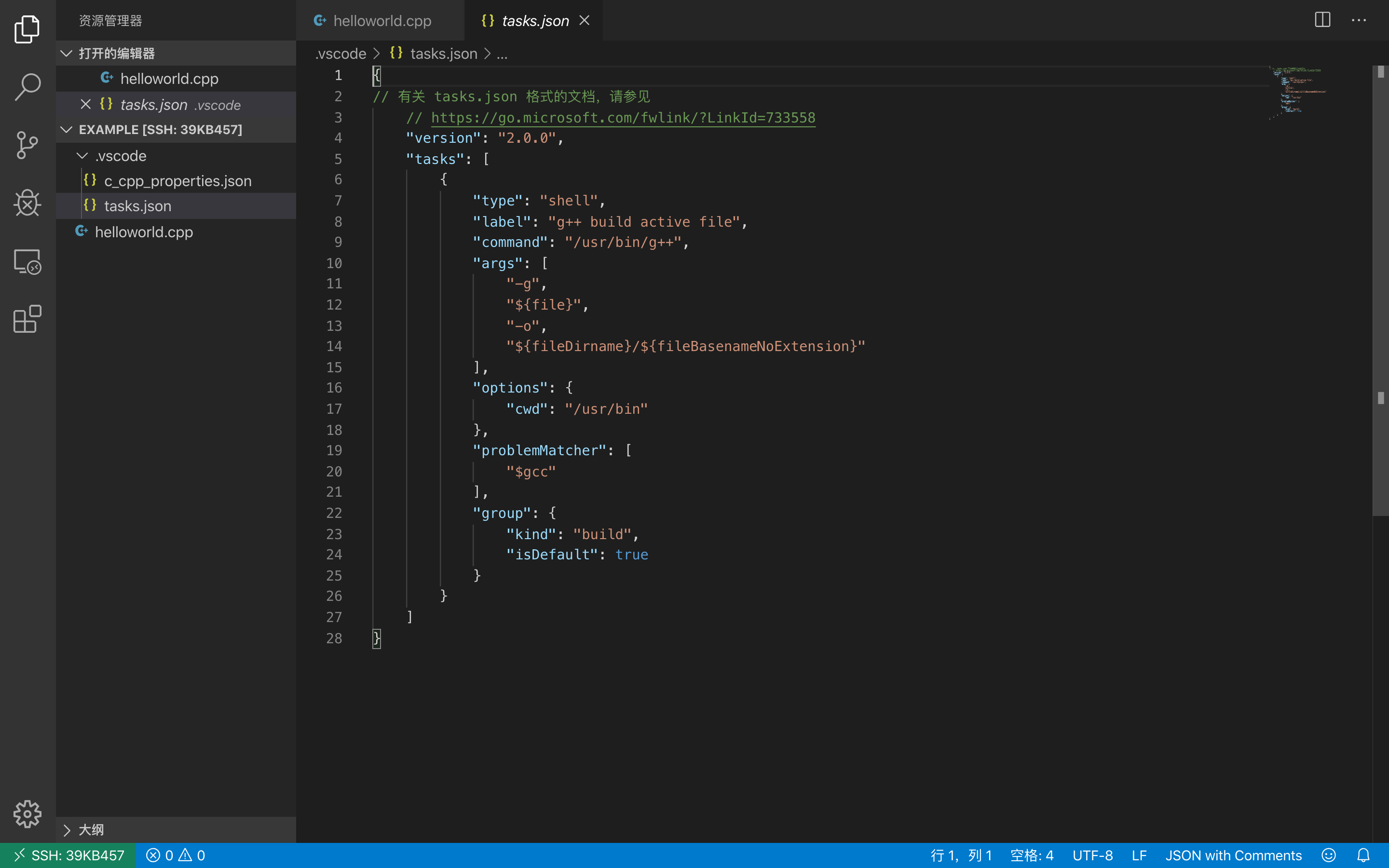This screenshot has height=868, width=1389.
Task: Open the Extensions view
Action: (27, 319)
